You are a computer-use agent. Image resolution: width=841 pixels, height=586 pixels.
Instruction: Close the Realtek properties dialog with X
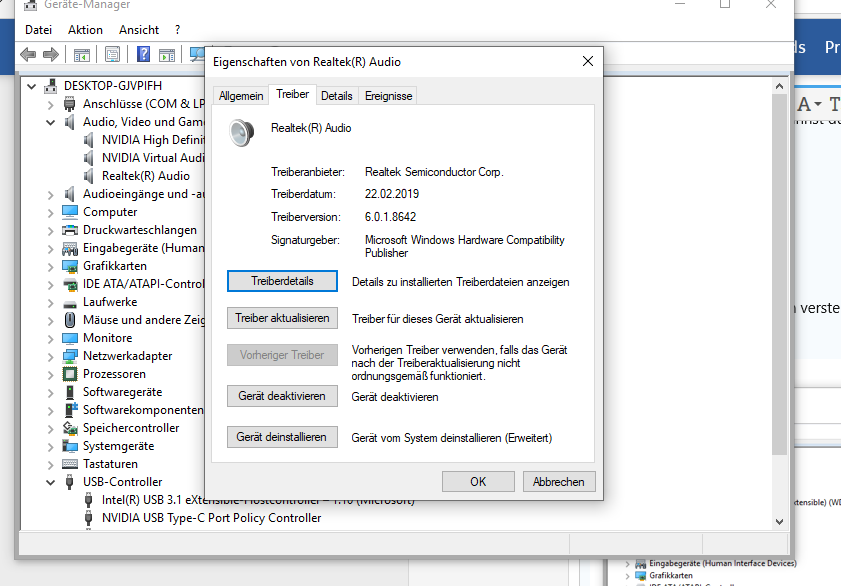coord(588,61)
